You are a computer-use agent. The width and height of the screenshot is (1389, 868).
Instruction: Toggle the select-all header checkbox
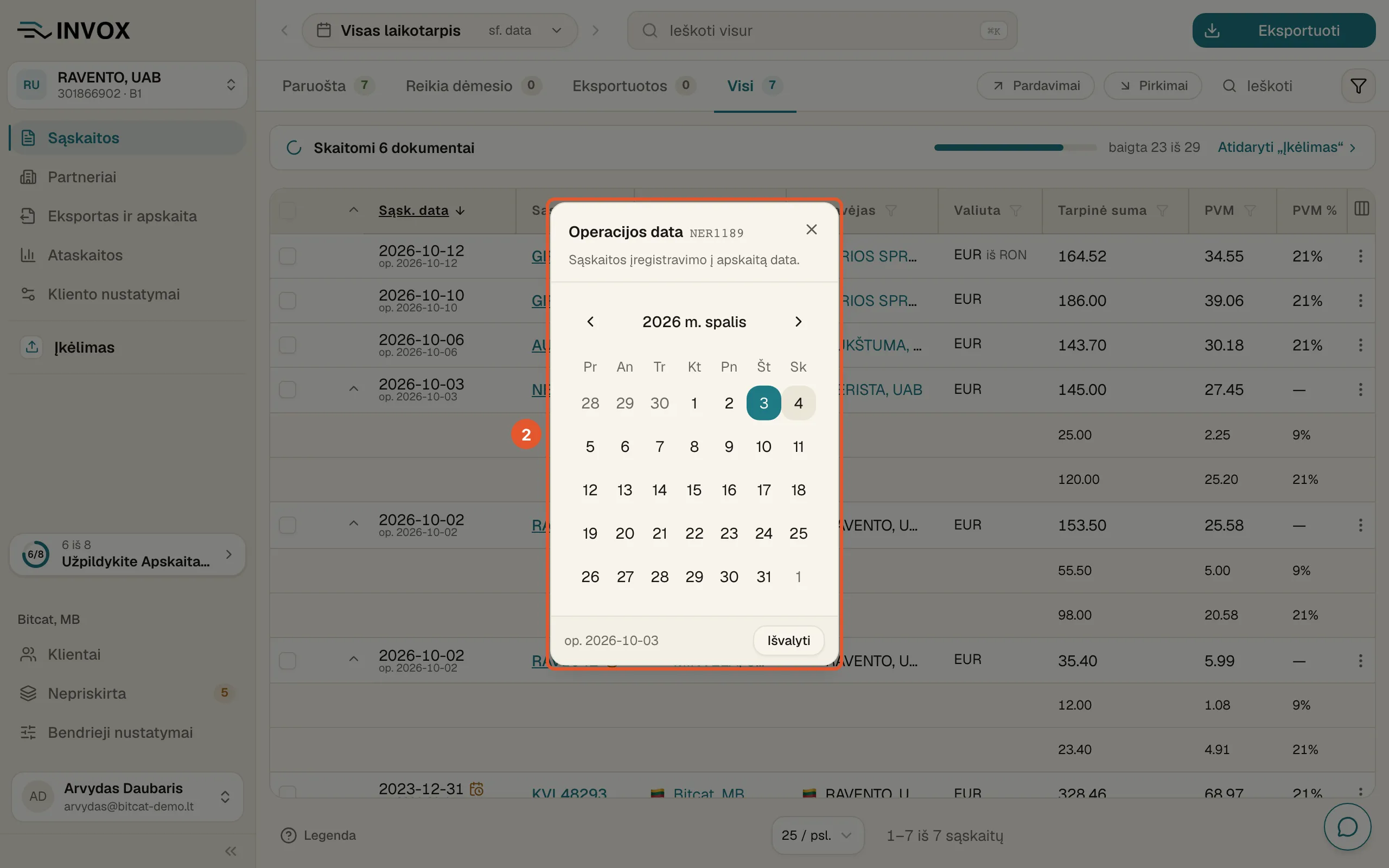coord(288,210)
